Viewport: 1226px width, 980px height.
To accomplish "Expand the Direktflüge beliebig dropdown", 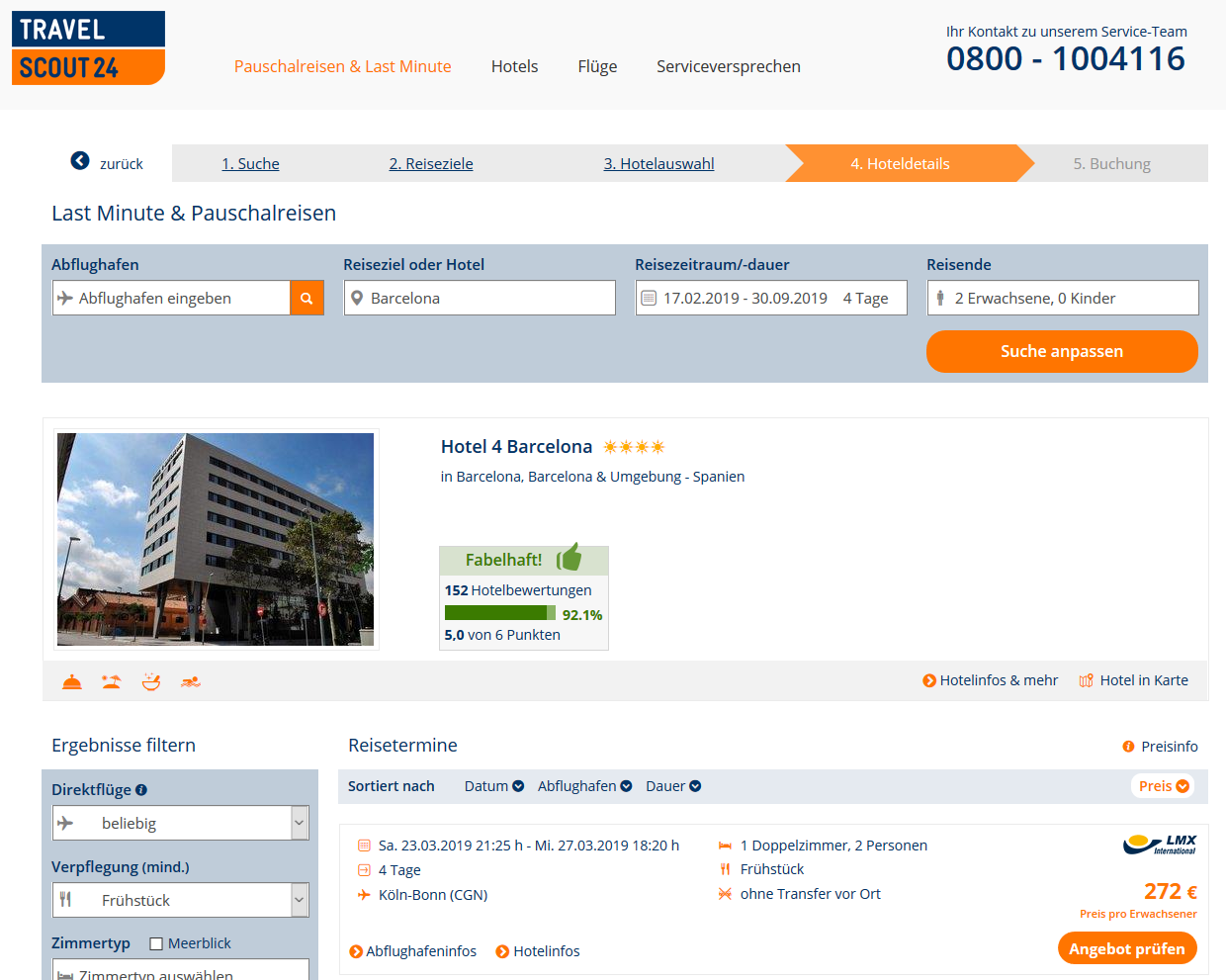I will coord(181,823).
